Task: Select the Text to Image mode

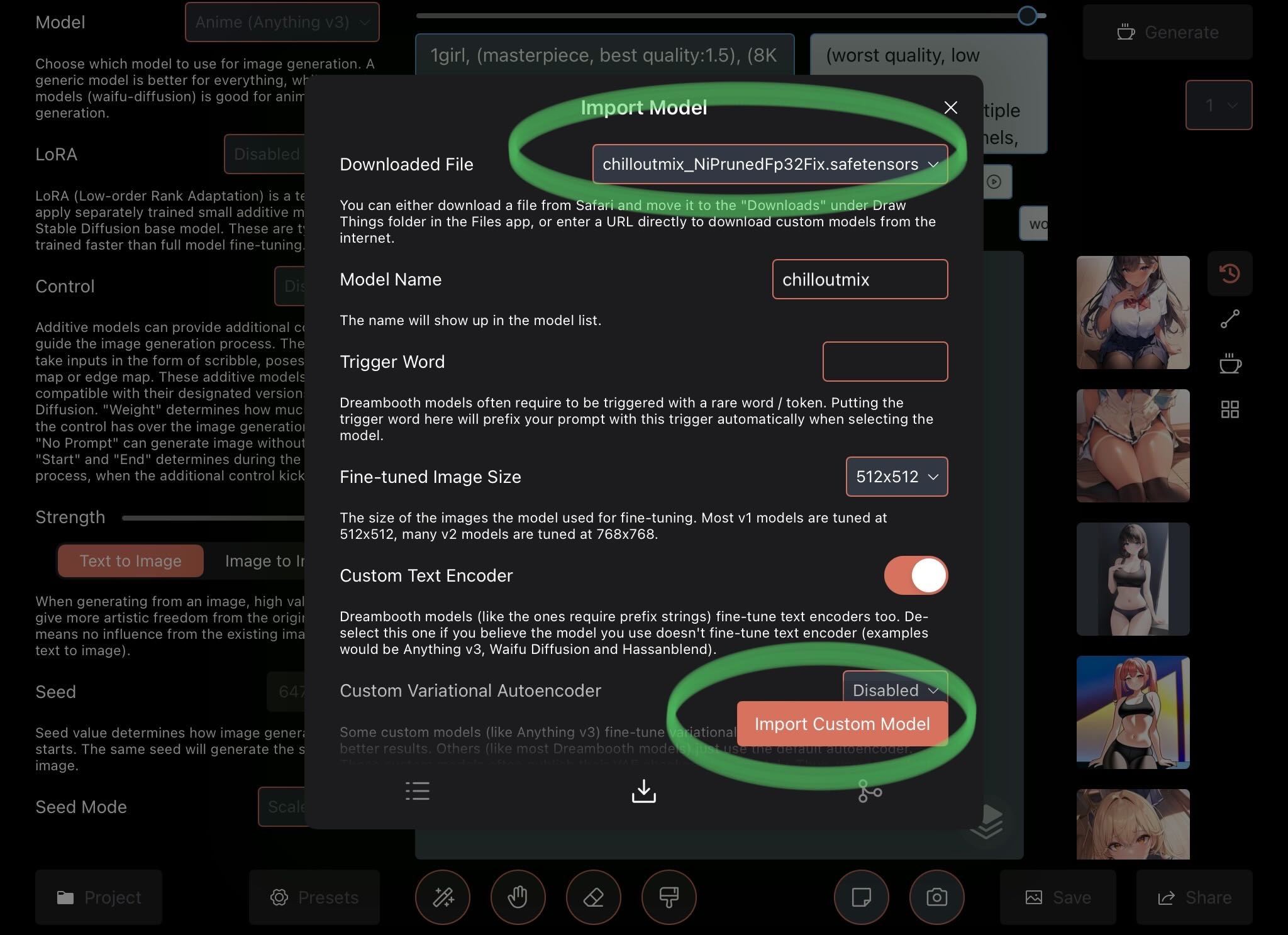Action: [131, 561]
